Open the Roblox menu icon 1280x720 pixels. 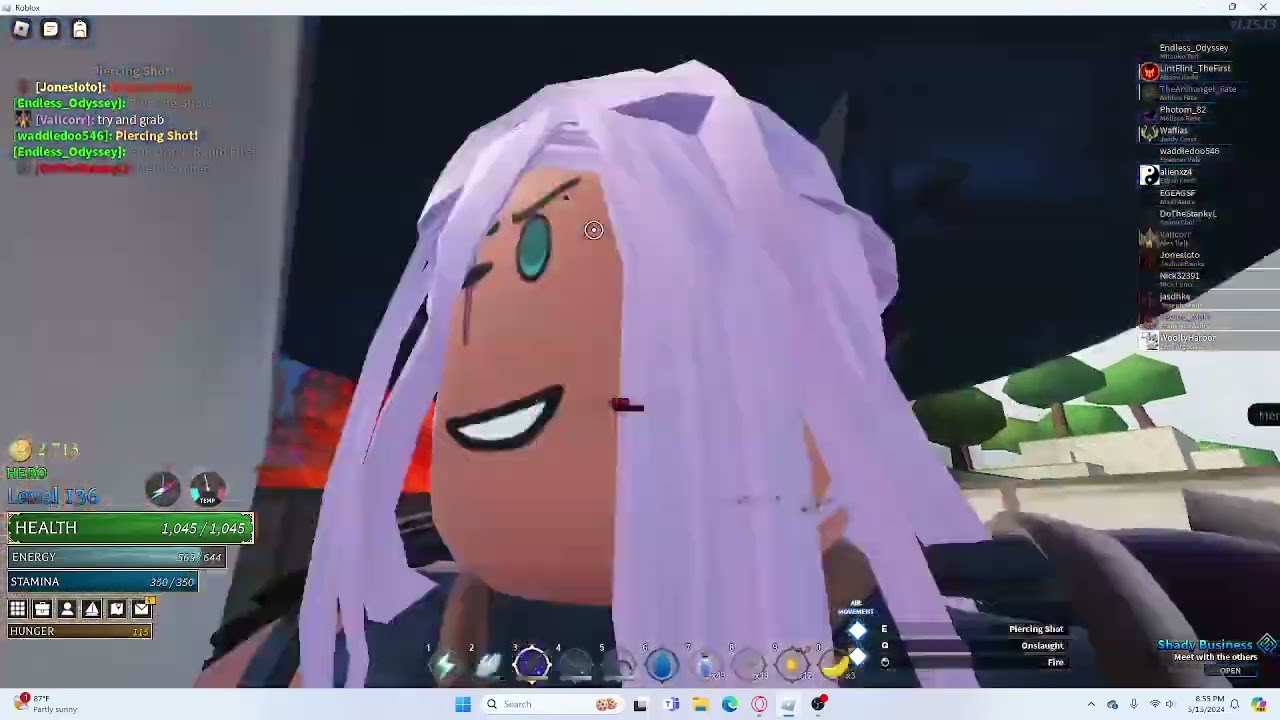(x=21, y=29)
